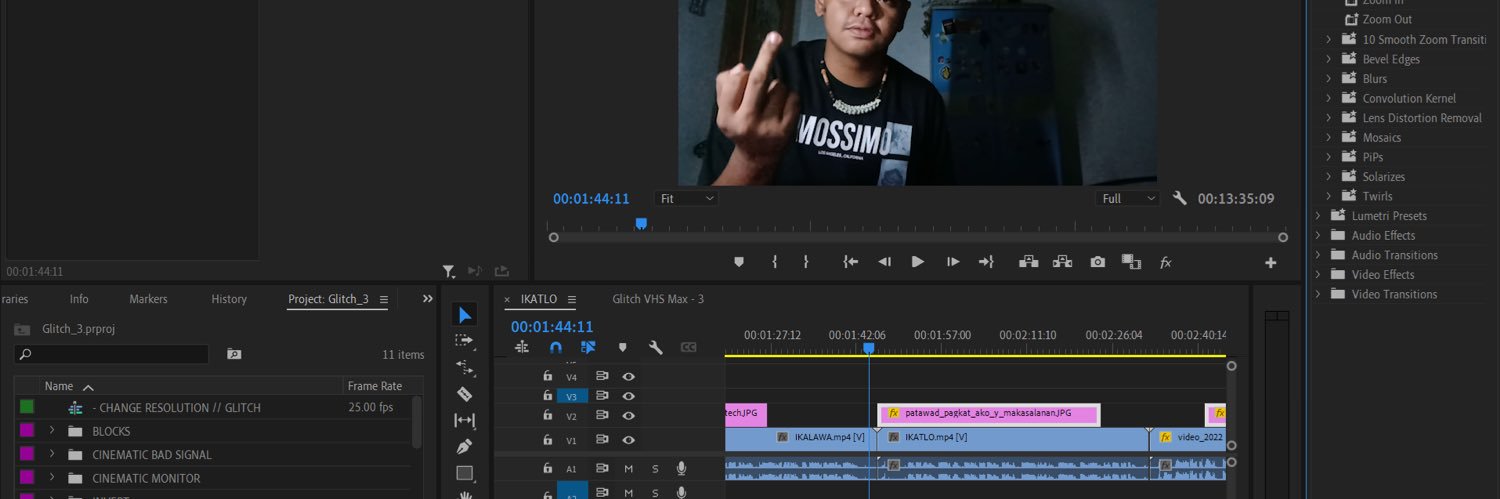Open the IKATLO sequence panel menu

pos(572,299)
